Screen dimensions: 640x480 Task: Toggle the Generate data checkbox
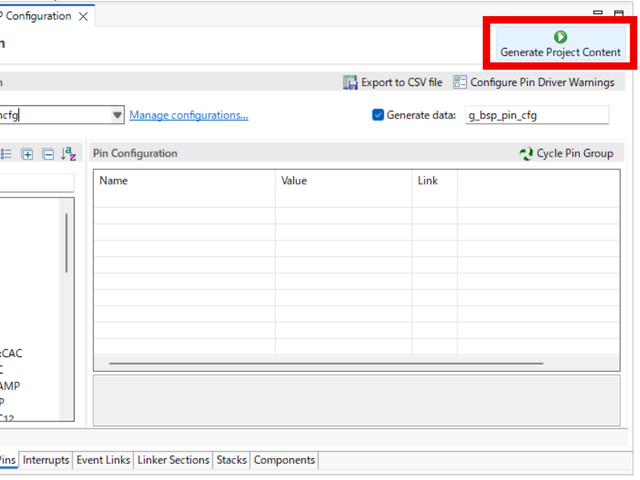tap(378, 115)
